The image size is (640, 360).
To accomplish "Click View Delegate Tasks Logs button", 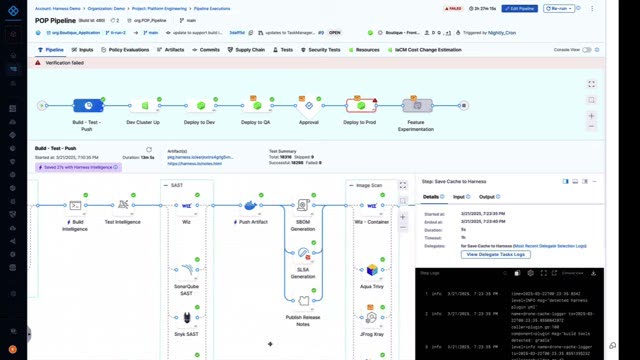I will pos(496,254).
